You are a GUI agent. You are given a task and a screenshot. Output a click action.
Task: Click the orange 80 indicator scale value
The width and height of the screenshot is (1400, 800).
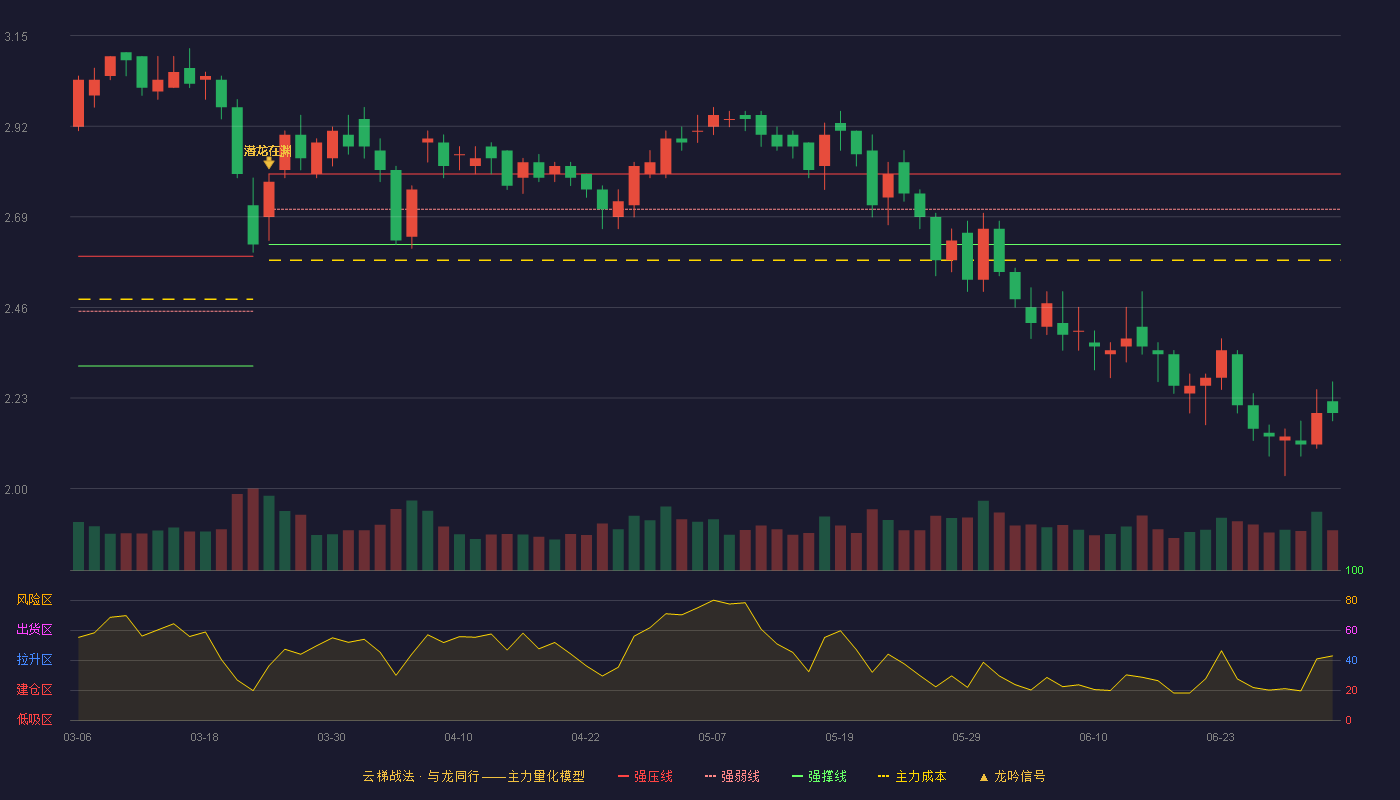tap(1351, 601)
